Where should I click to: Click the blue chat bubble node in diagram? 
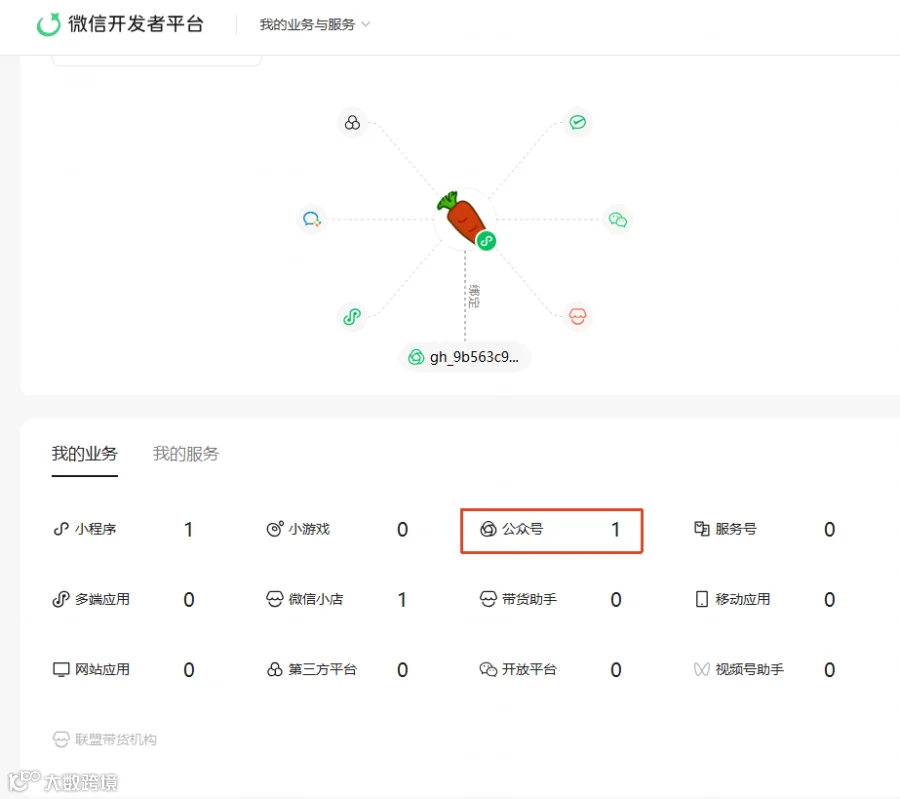312,219
